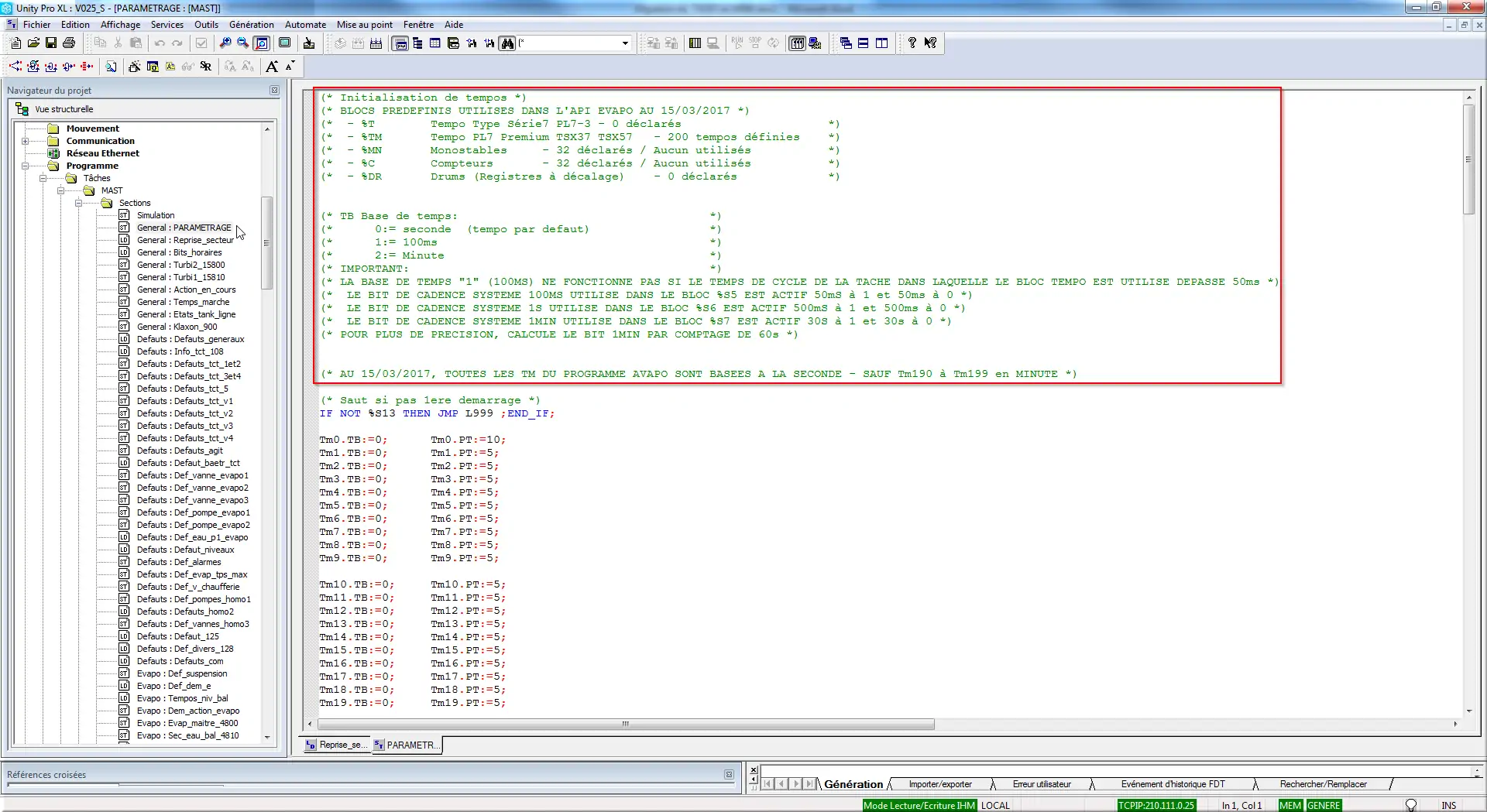Toggle the Zoom to fit toolbar button
Image resolution: width=1487 pixels, height=812 pixels.
click(262, 43)
